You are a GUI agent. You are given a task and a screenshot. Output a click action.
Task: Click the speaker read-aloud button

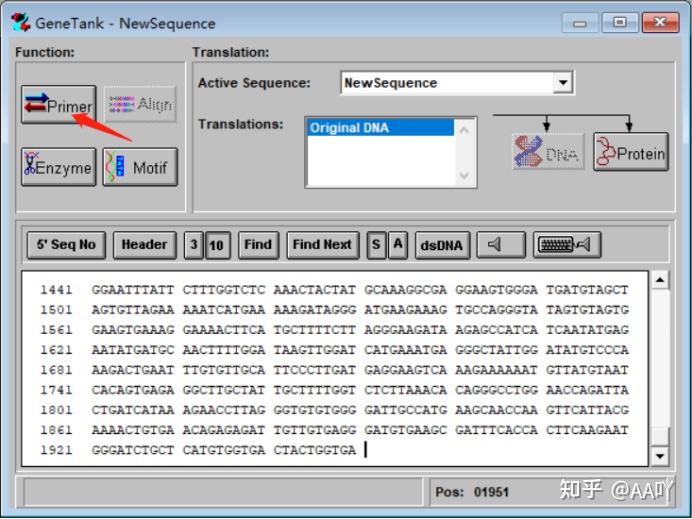501,244
